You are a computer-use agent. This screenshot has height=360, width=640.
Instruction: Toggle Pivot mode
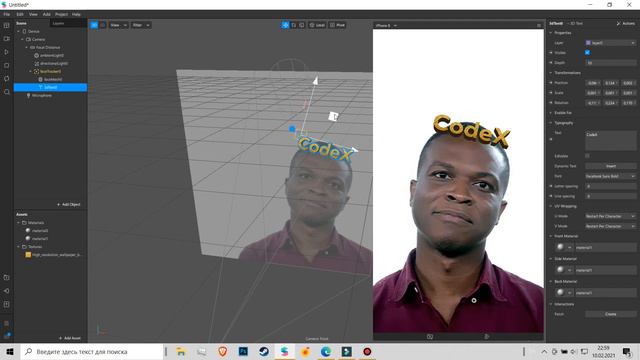[x=338, y=25]
